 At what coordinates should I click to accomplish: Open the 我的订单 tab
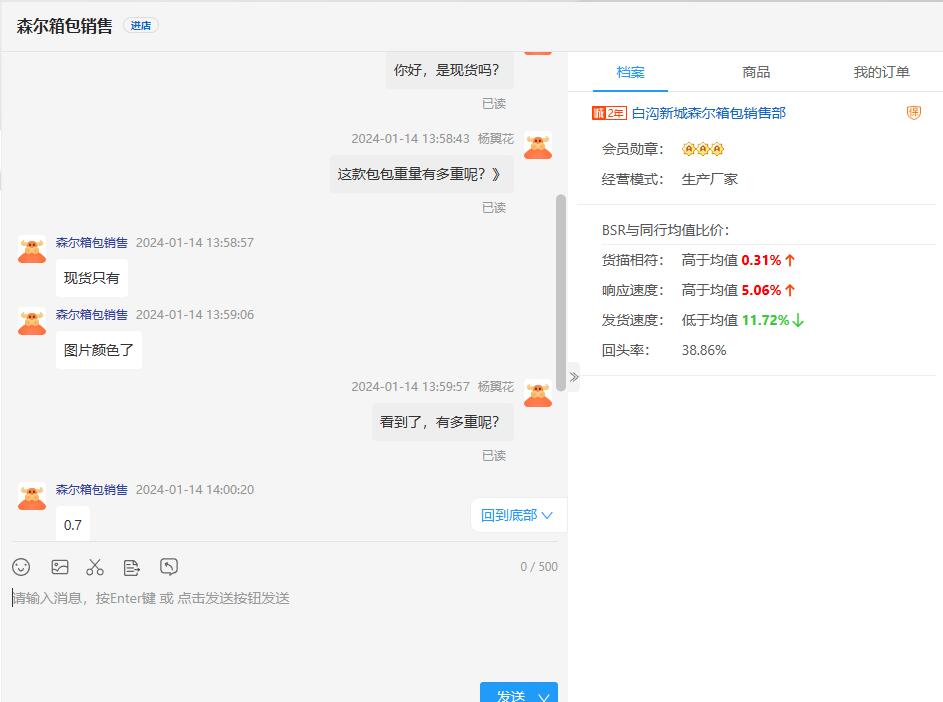881,72
